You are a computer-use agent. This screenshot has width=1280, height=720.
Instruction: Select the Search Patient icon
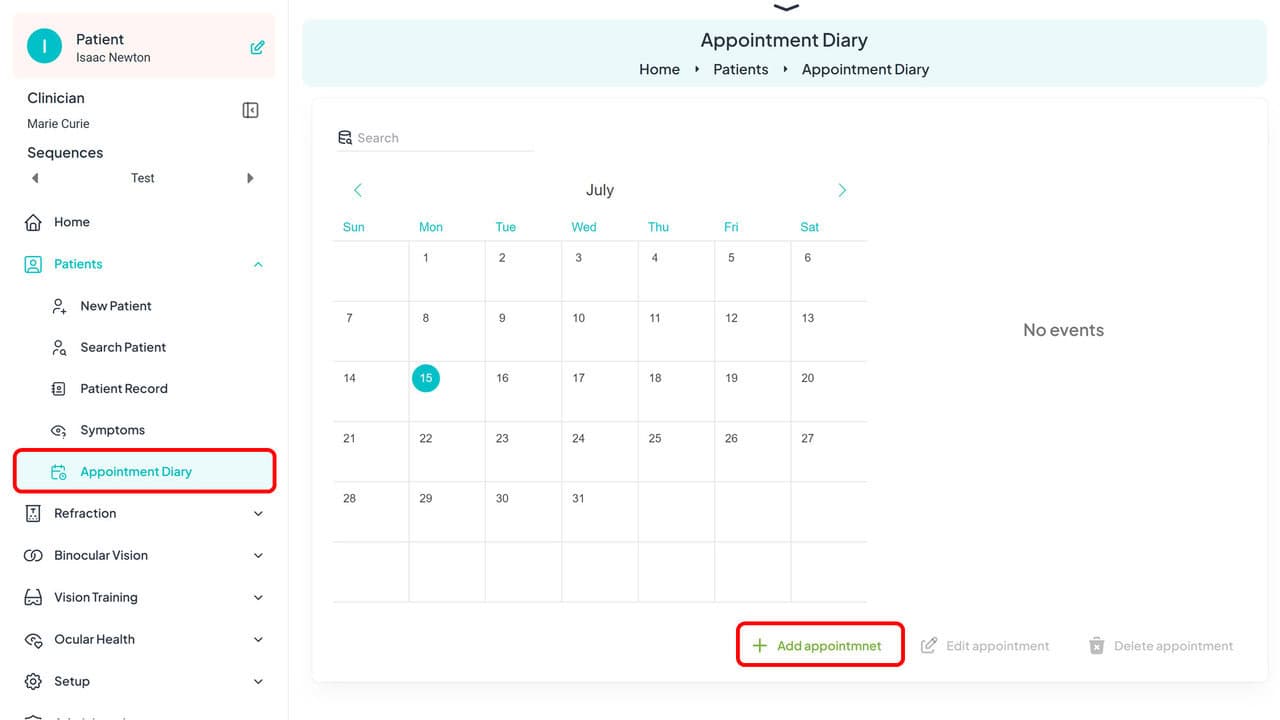click(60, 347)
